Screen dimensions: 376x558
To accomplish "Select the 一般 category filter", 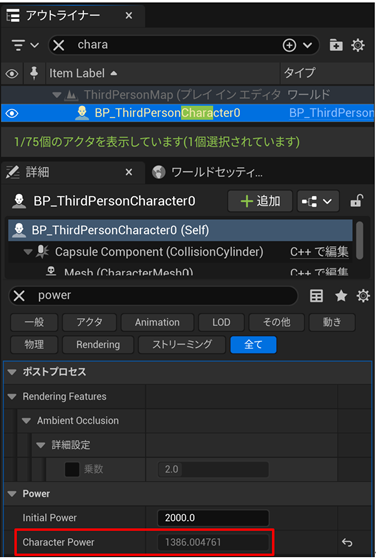I will pyautogui.click(x=34, y=322).
